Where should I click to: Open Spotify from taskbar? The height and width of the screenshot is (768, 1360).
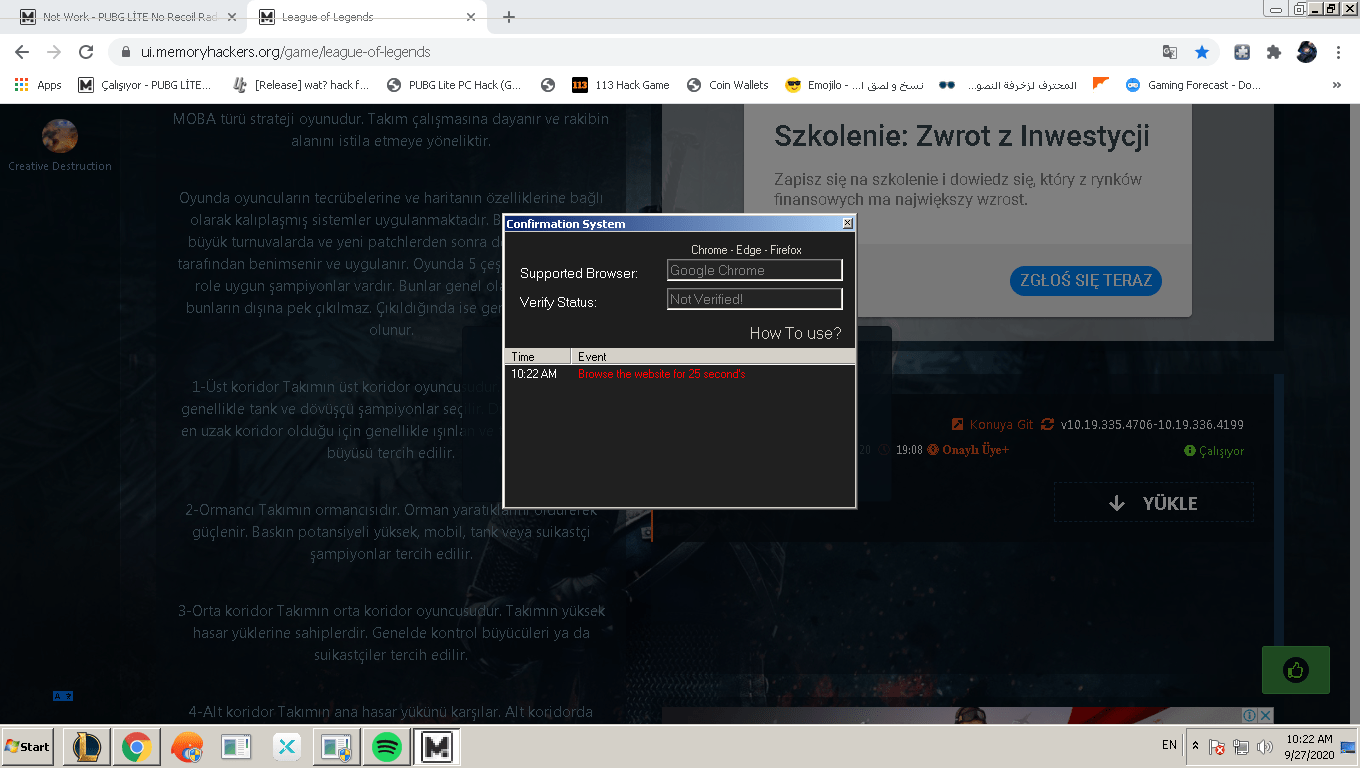click(386, 746)
